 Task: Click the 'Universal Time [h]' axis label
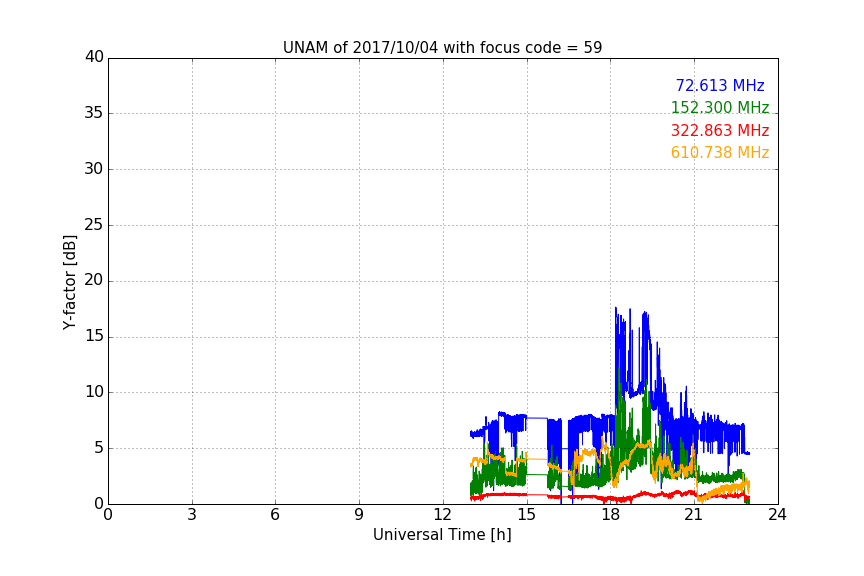442,535
